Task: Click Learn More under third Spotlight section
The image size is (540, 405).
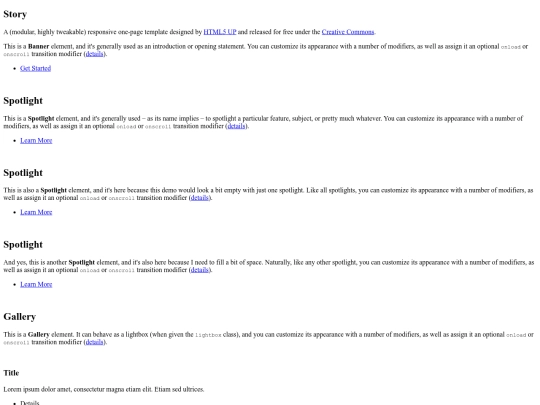Action: (36, 284)
